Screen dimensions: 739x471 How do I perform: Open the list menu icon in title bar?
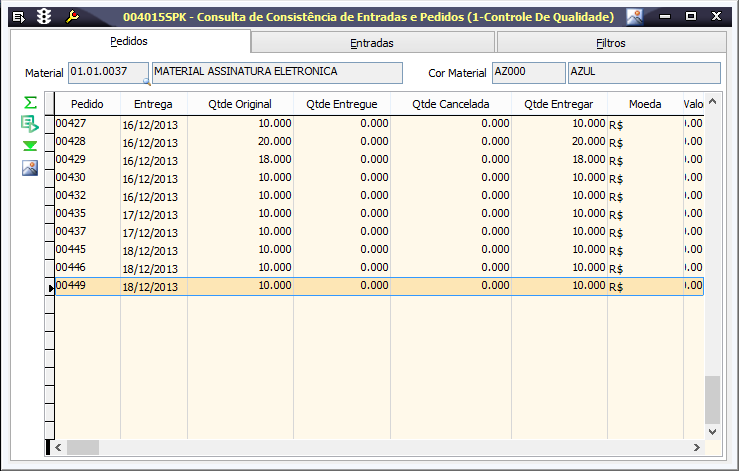tap(18, 17)
